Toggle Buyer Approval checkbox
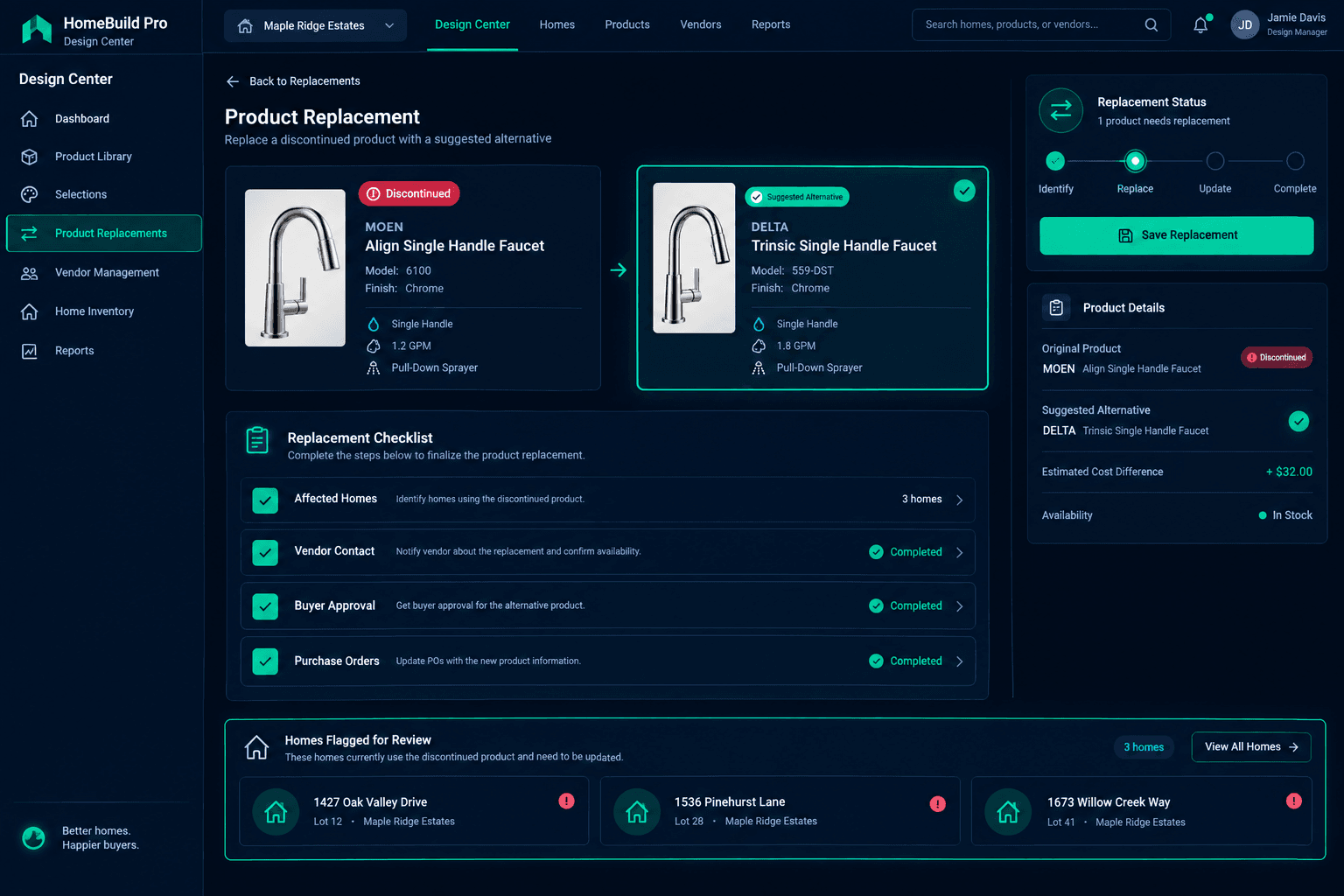This screenshot has width=1344, height=896. click(x=265, y=606)
